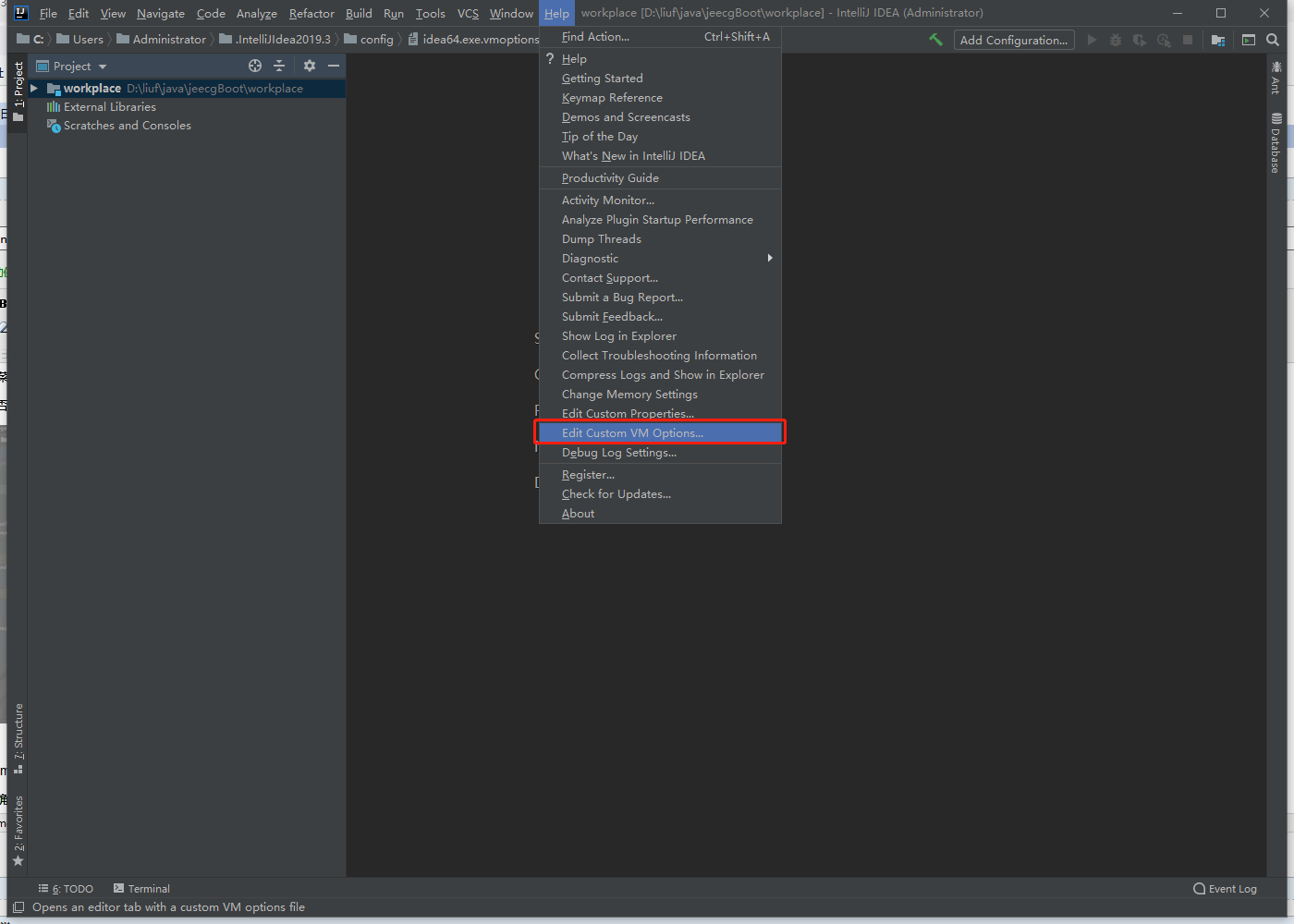Expand the Diagnostic submenu arrow
The height and width of the screenshot is (924, 1294).
[x=770, y=258]
